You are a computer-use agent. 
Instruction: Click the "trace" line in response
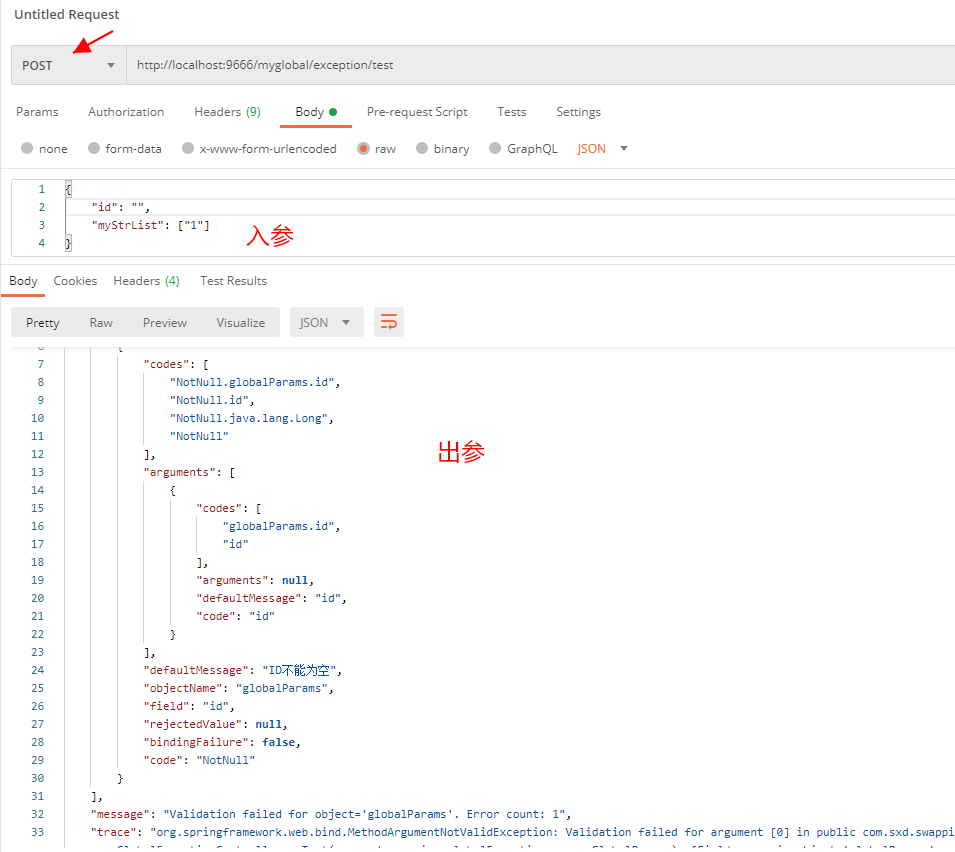[x=523, y=833]
